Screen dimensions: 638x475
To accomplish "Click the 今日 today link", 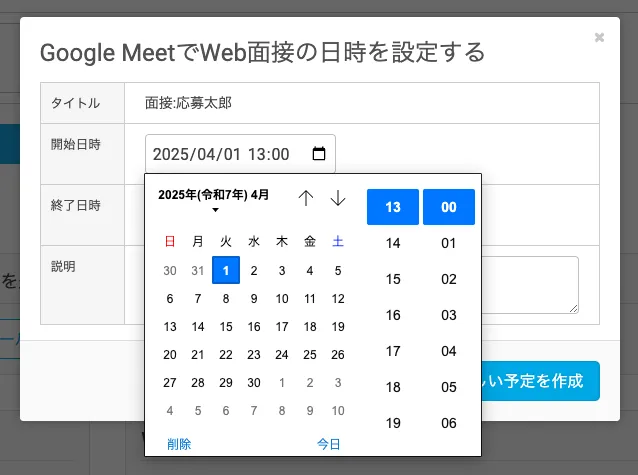I will [x=328, y=444].
